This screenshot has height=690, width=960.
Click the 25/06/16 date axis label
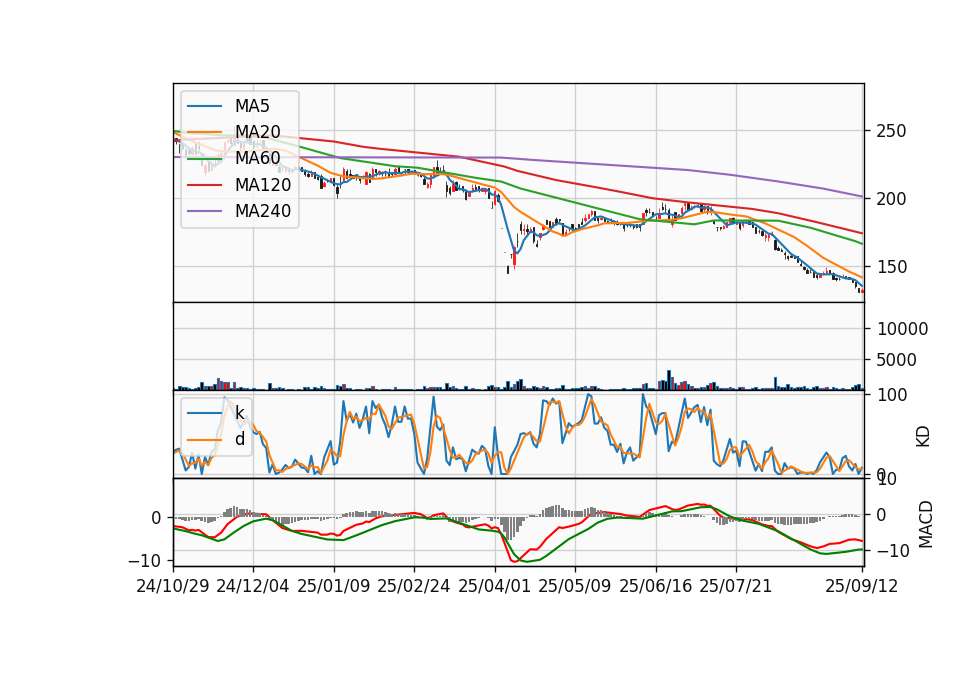tap(656, 586)
